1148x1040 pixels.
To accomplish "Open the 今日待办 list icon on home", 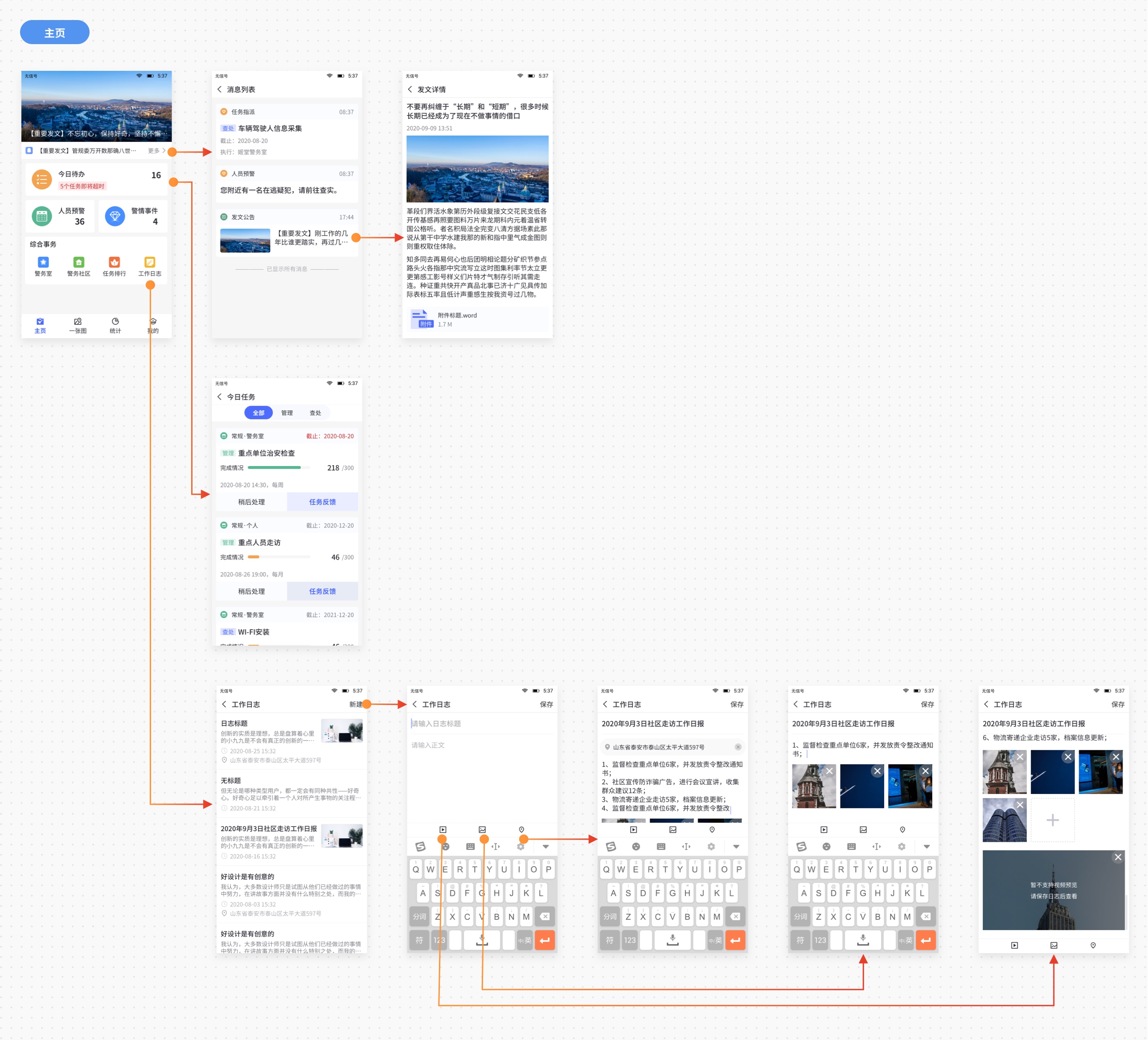I will [41, 180].
